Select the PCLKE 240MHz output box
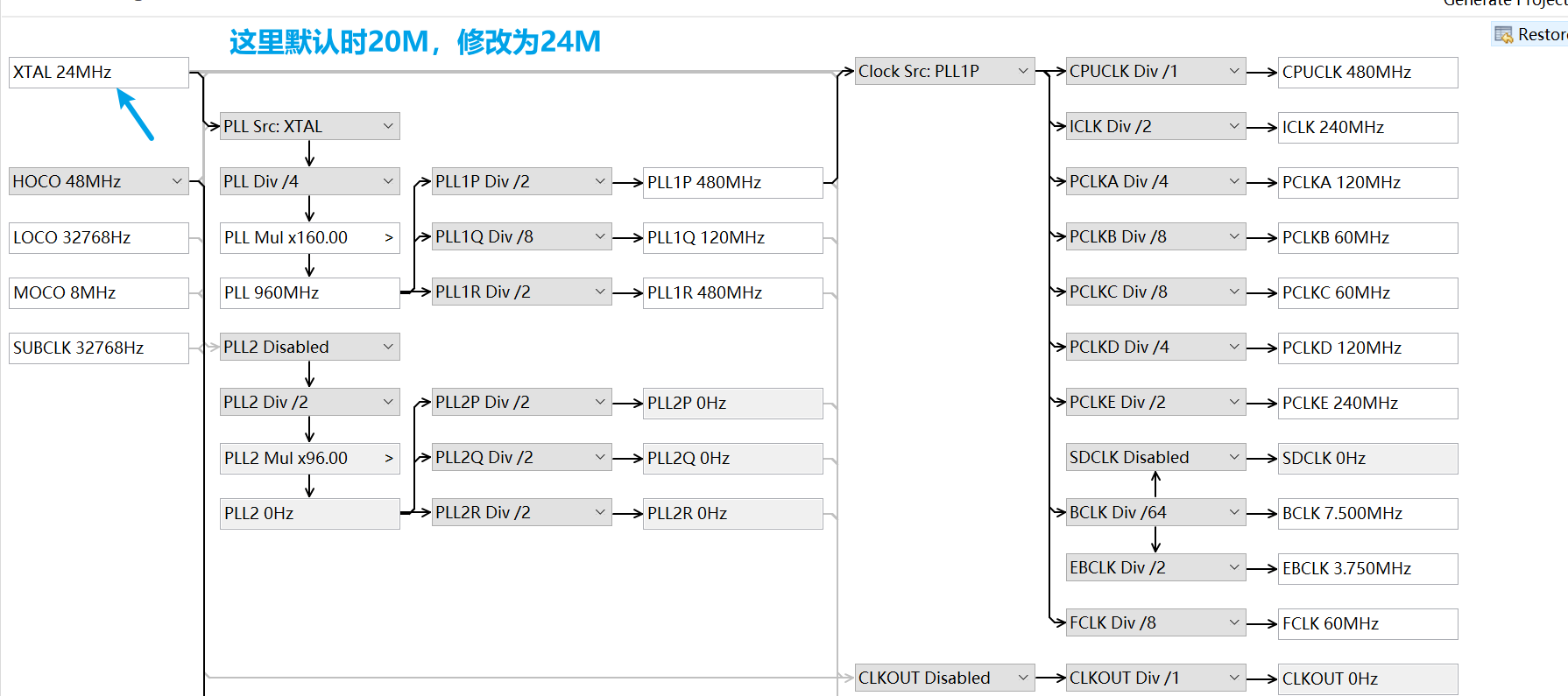Viewport: 1568px width, 696px height. click(1368, 404)
